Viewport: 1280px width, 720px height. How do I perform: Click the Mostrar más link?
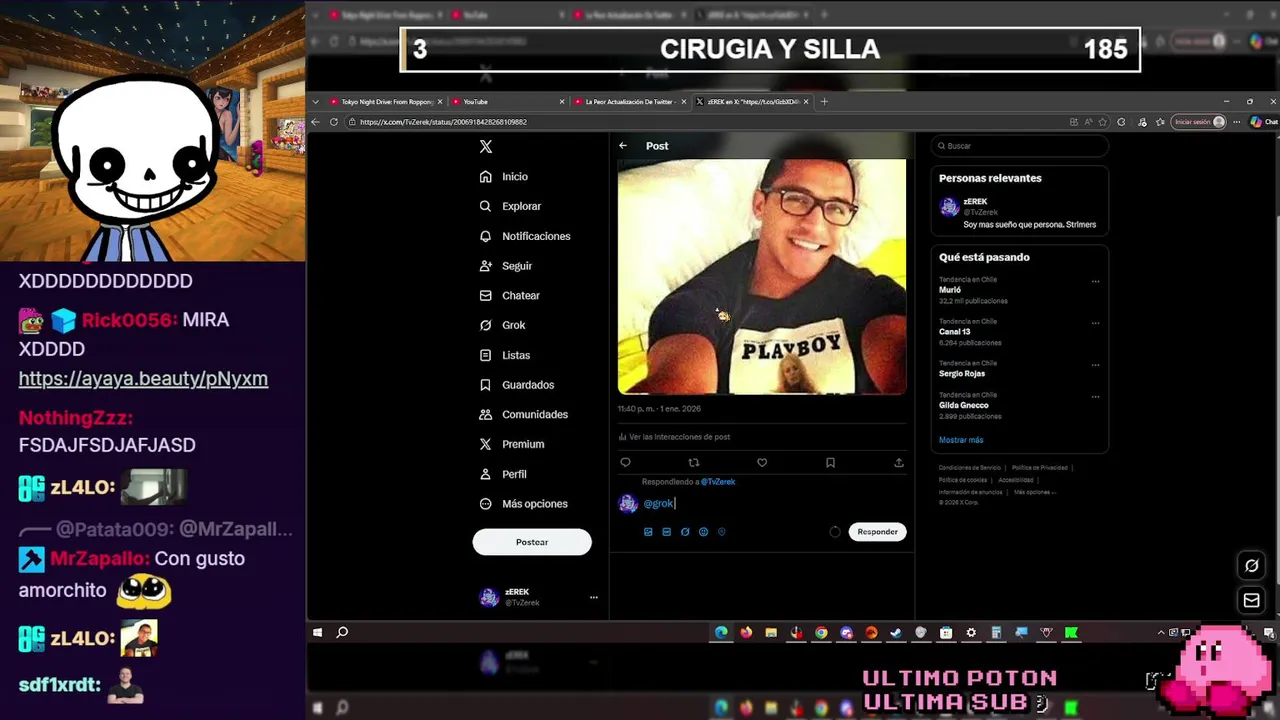click(x=961, y=440)
